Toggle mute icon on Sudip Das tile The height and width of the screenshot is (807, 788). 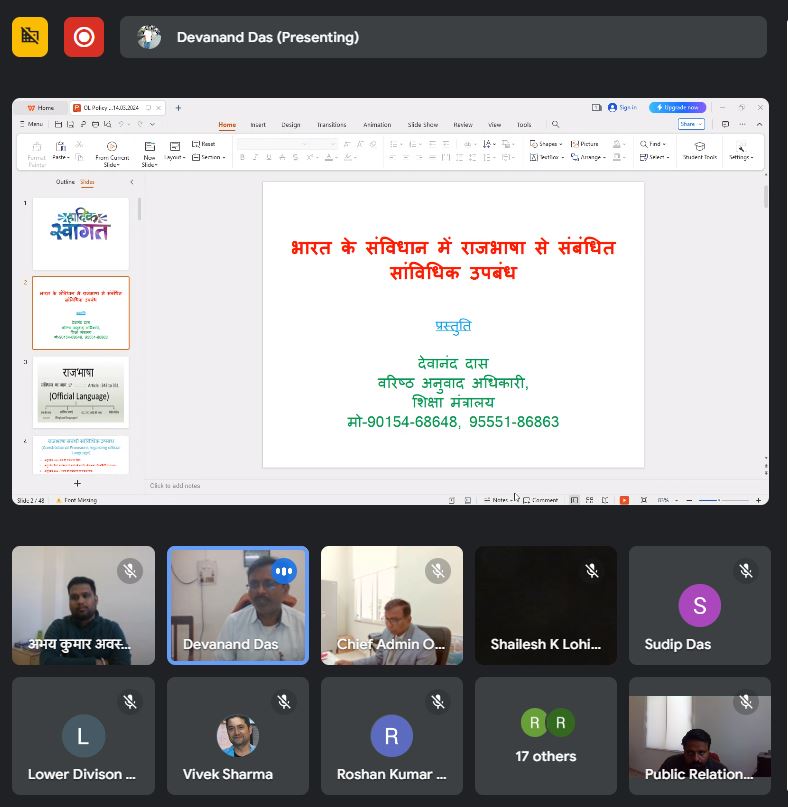(x=746, y=571)
